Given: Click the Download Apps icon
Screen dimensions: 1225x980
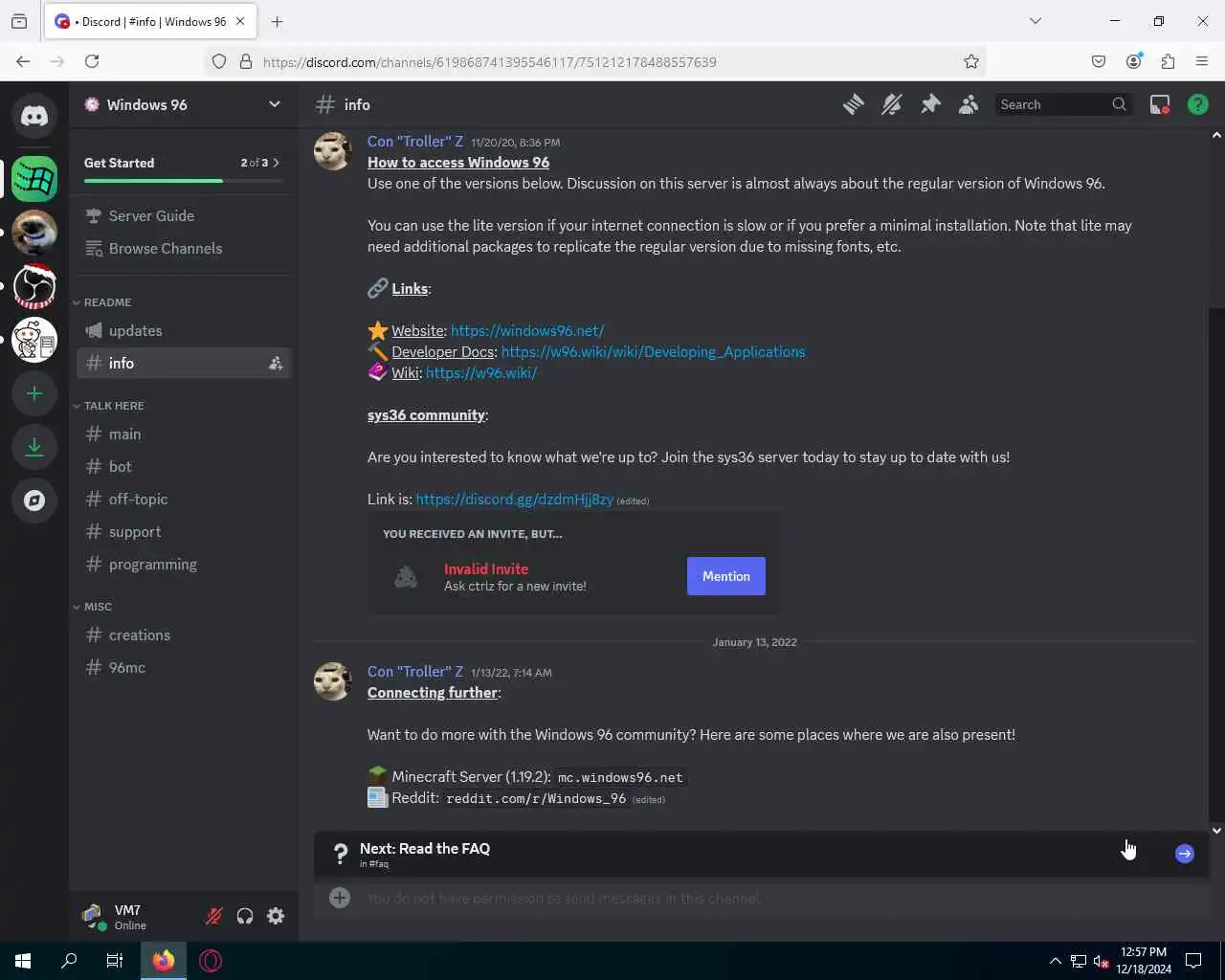Looking at the screenshot, I should tap(34, 447).
